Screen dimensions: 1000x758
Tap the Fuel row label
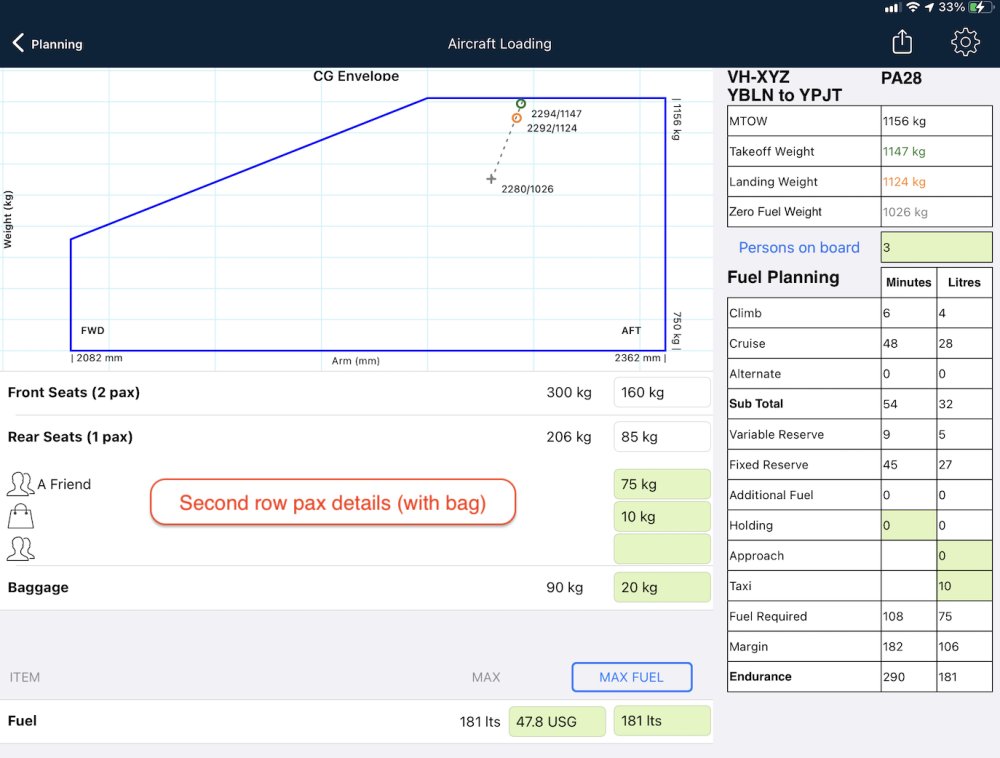point(22,720)
